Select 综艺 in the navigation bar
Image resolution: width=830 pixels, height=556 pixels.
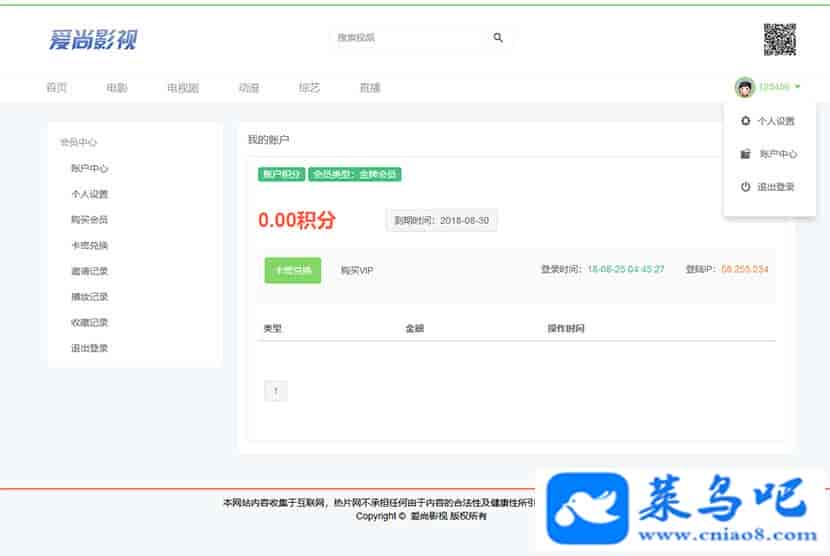pos(309,88)
